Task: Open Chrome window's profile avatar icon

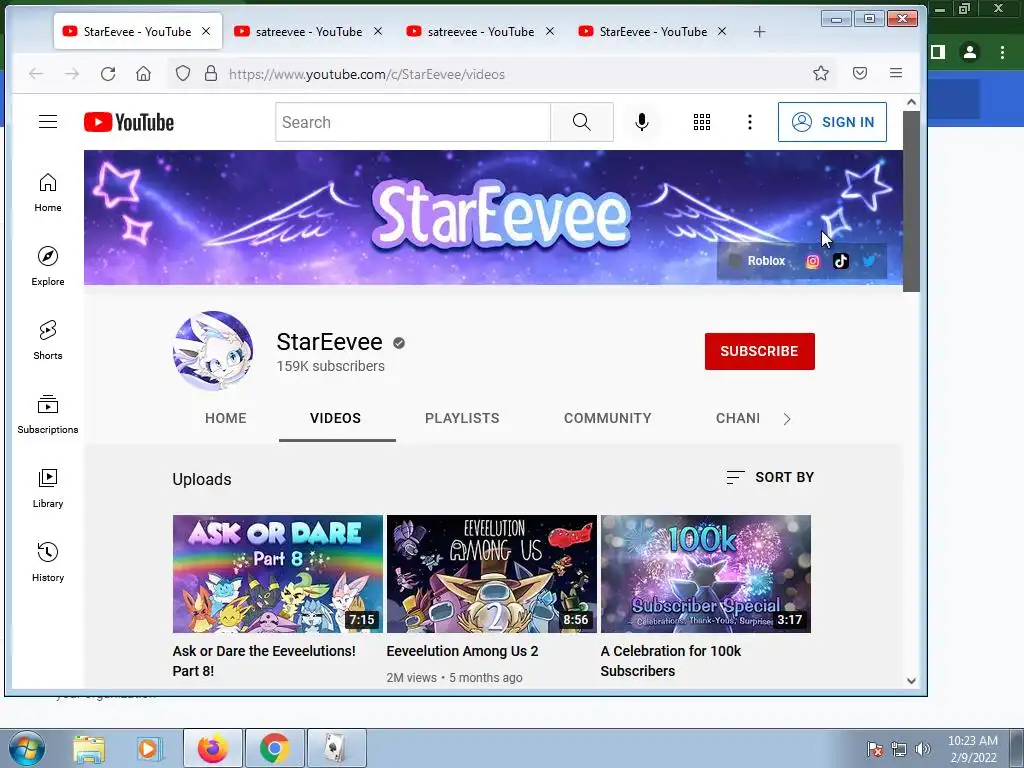Action: (x=970, y=52)
